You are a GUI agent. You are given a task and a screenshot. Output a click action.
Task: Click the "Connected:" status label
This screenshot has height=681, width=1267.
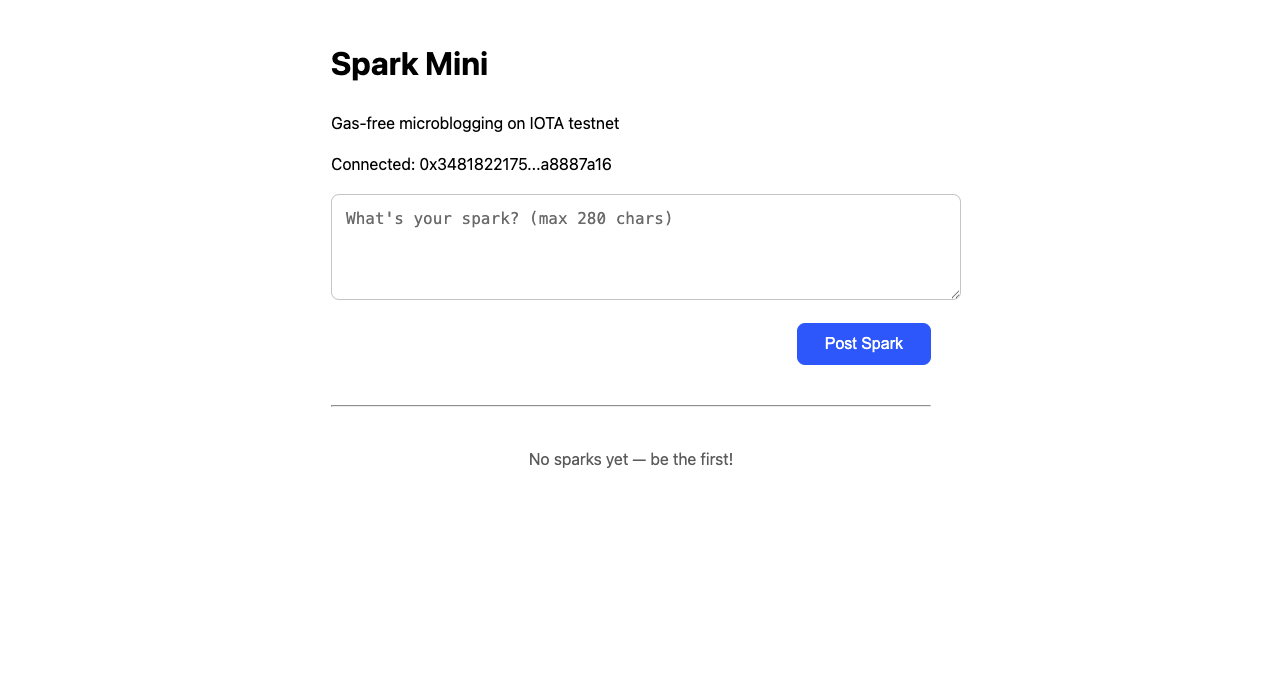[372, 164]
